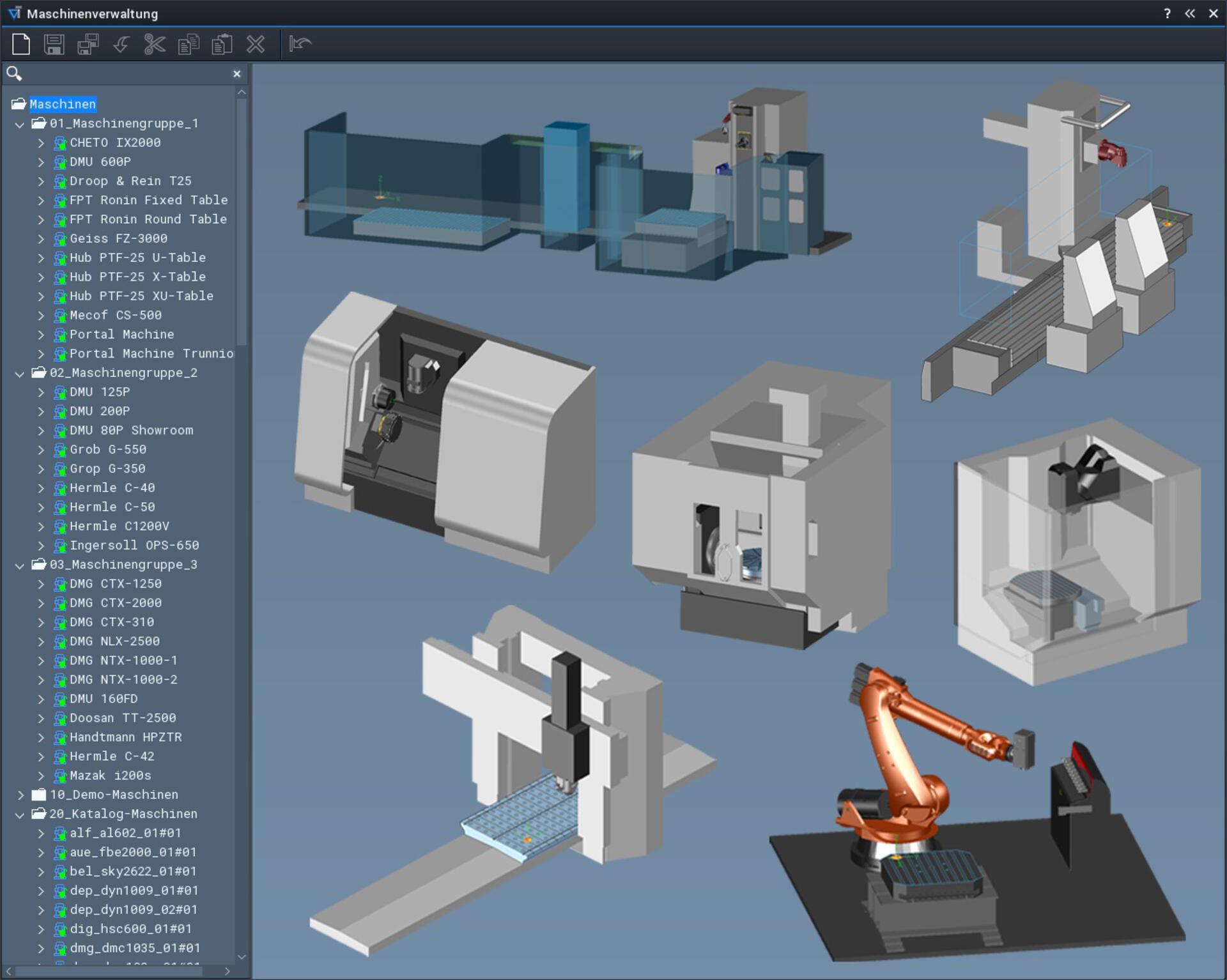Click the tree vertical scrollbar down arrow

(242, 956)
